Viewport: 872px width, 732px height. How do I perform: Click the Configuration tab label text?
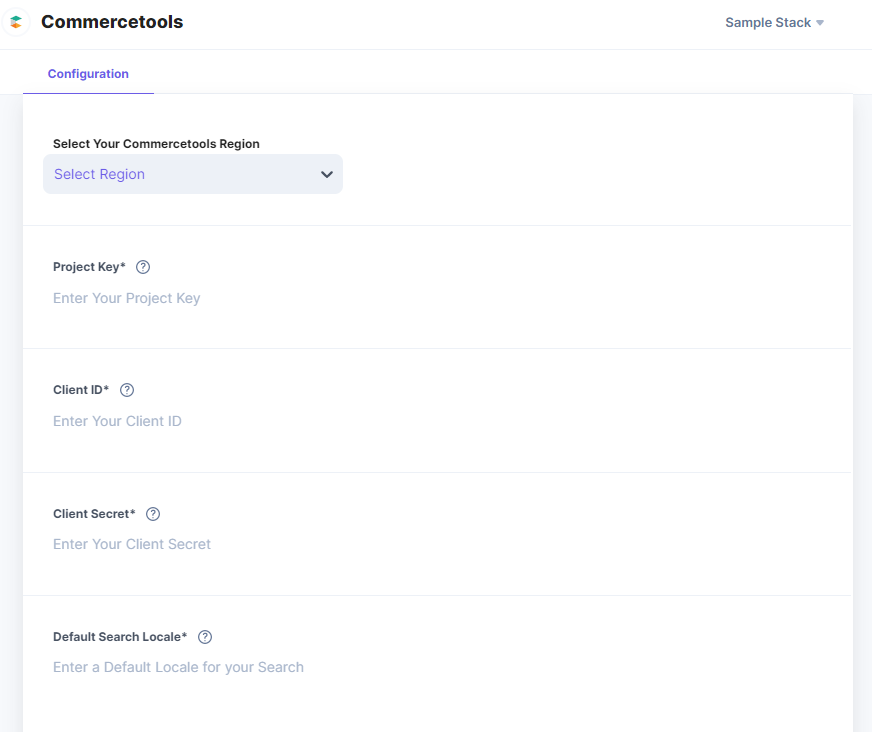point(88,73)
